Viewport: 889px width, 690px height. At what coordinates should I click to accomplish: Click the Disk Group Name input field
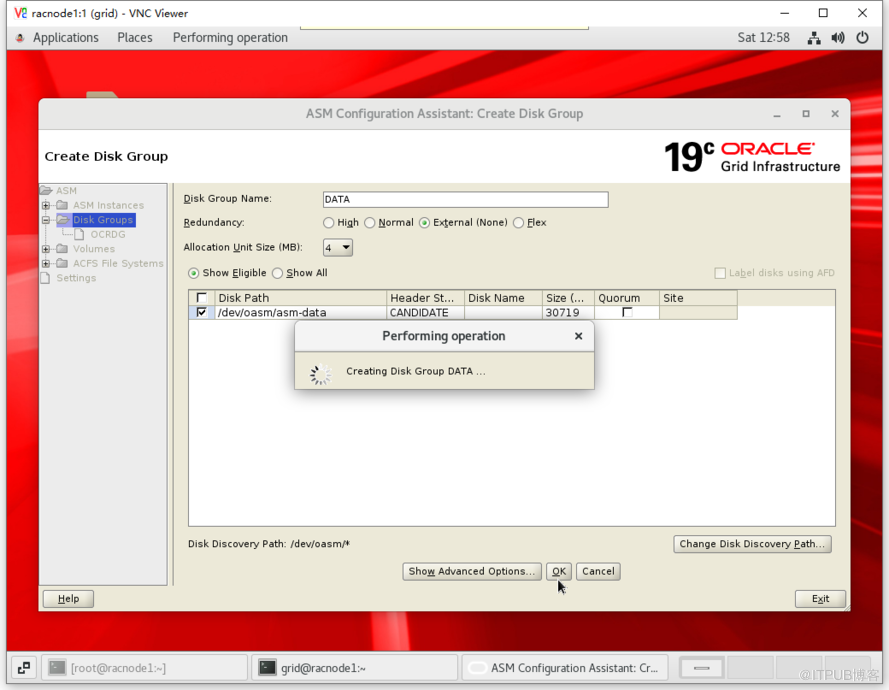click(465, 199)
